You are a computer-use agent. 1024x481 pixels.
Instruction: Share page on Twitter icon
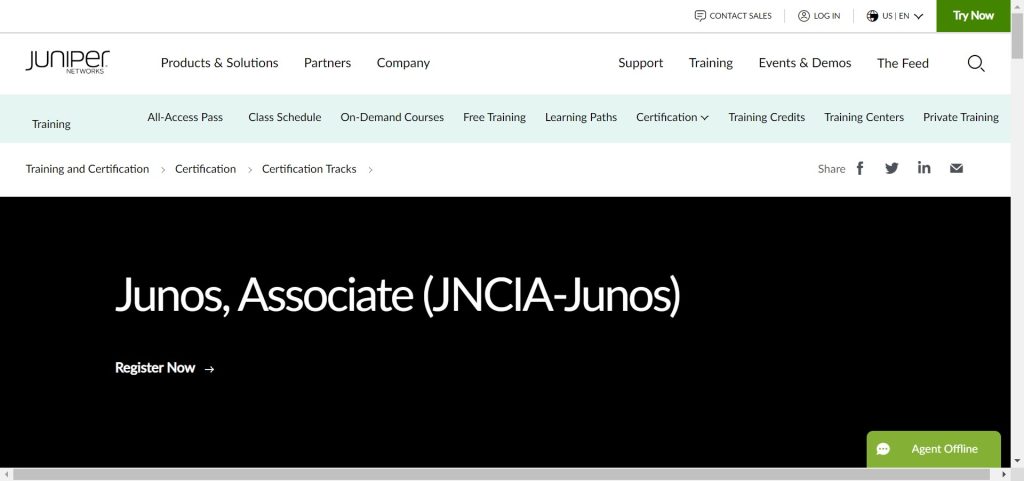[891, 168]
